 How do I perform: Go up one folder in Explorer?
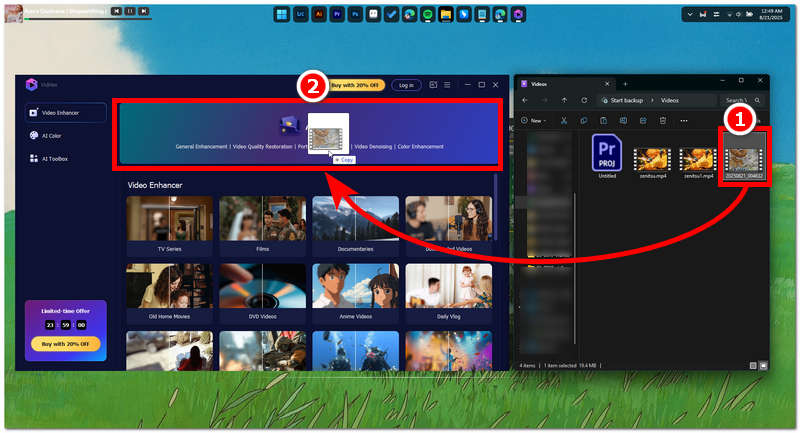click(x=564, y=100)
